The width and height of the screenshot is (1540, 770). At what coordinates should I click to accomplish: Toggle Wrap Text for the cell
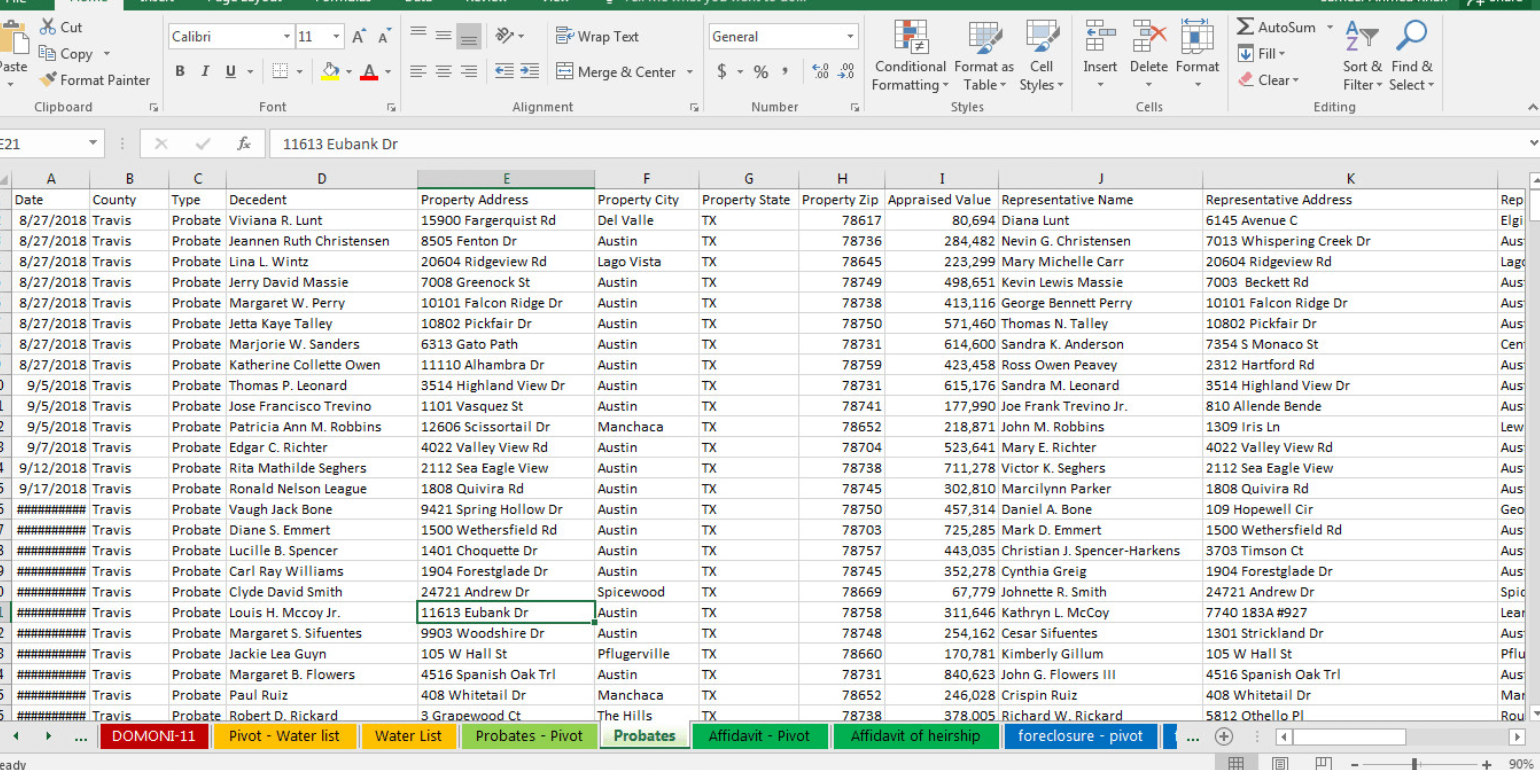[x=597, y=37]
